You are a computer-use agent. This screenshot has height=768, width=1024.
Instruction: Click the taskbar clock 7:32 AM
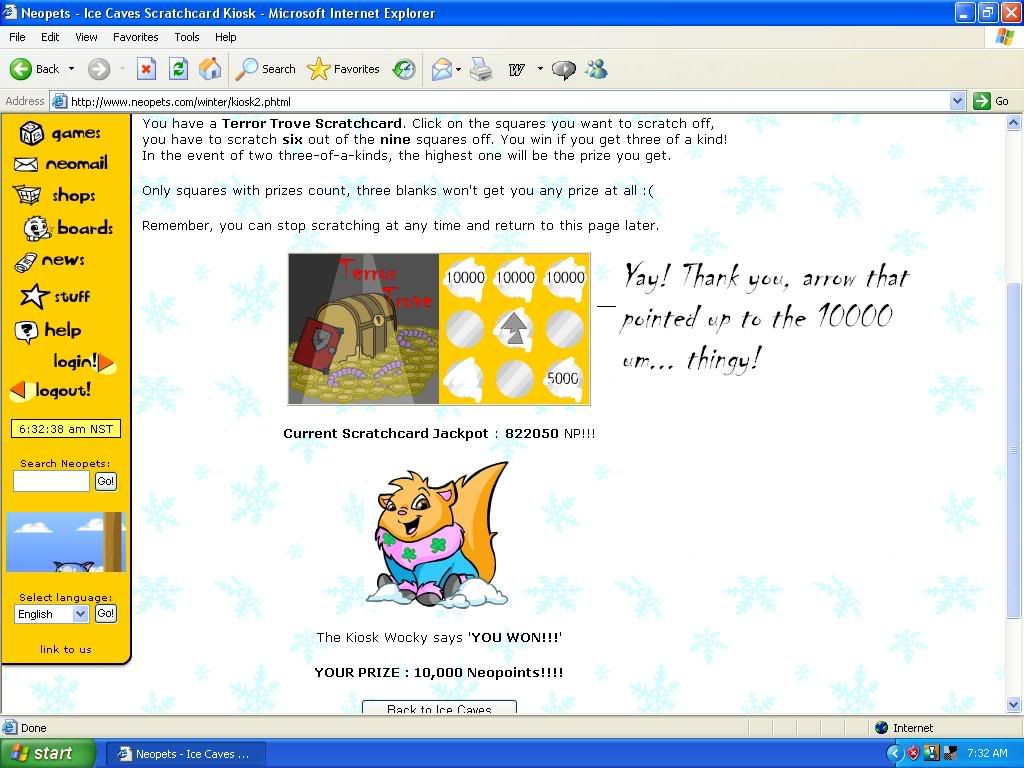(x=987, y=753)
